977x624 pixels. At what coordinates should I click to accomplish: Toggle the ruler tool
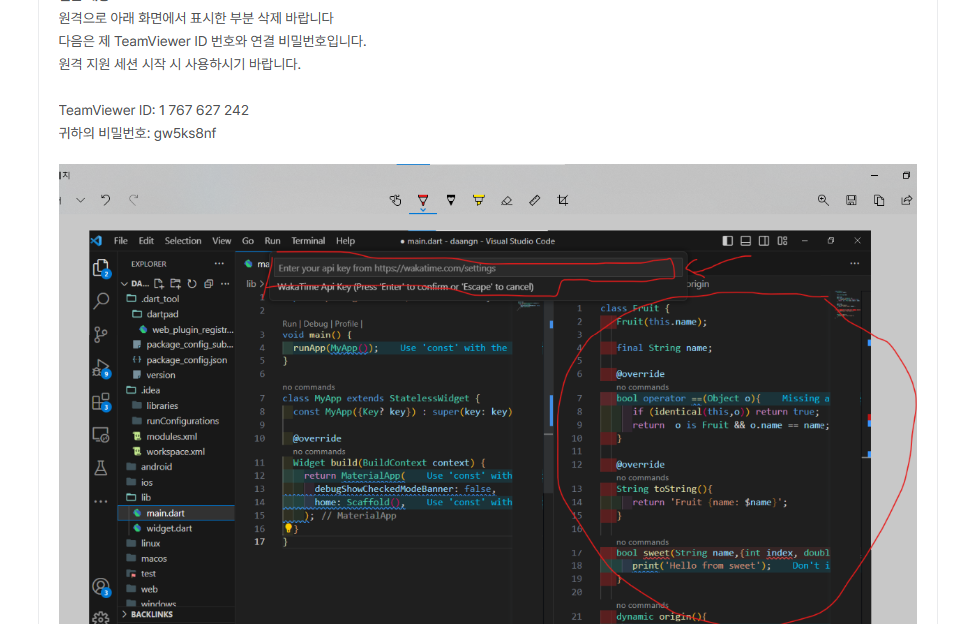[535, 200]
